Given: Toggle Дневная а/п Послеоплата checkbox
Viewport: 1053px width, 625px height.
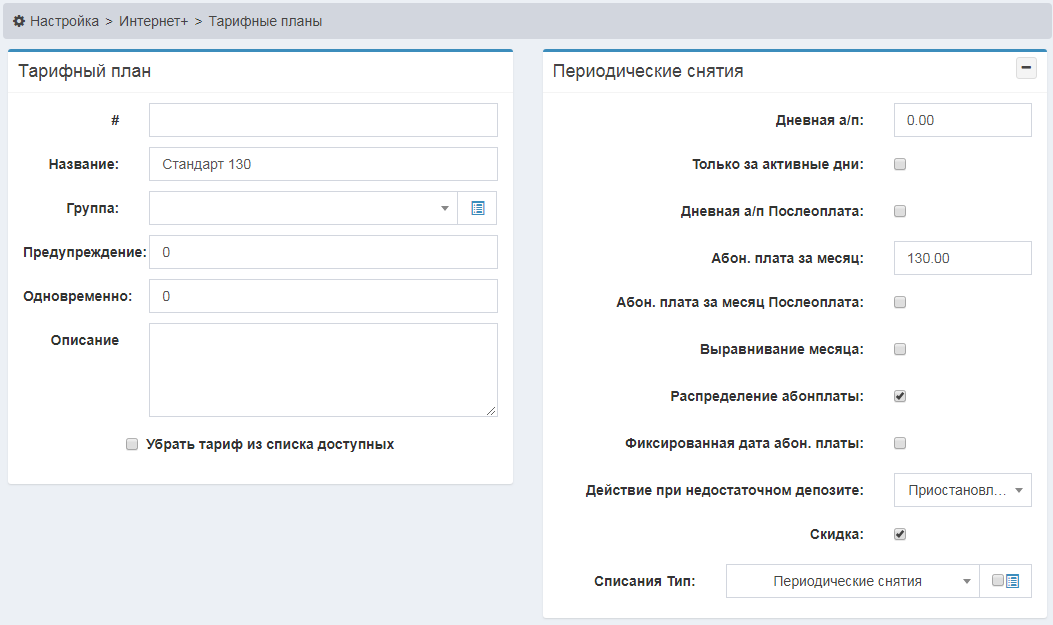Looking at the screenshot, I should [x=900, y=211].
